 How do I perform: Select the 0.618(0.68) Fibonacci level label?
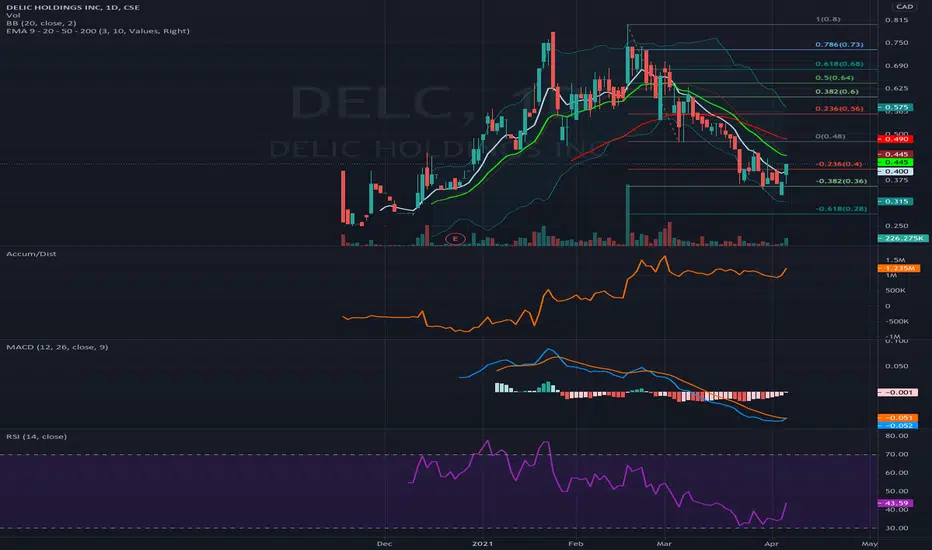[839, 64]
